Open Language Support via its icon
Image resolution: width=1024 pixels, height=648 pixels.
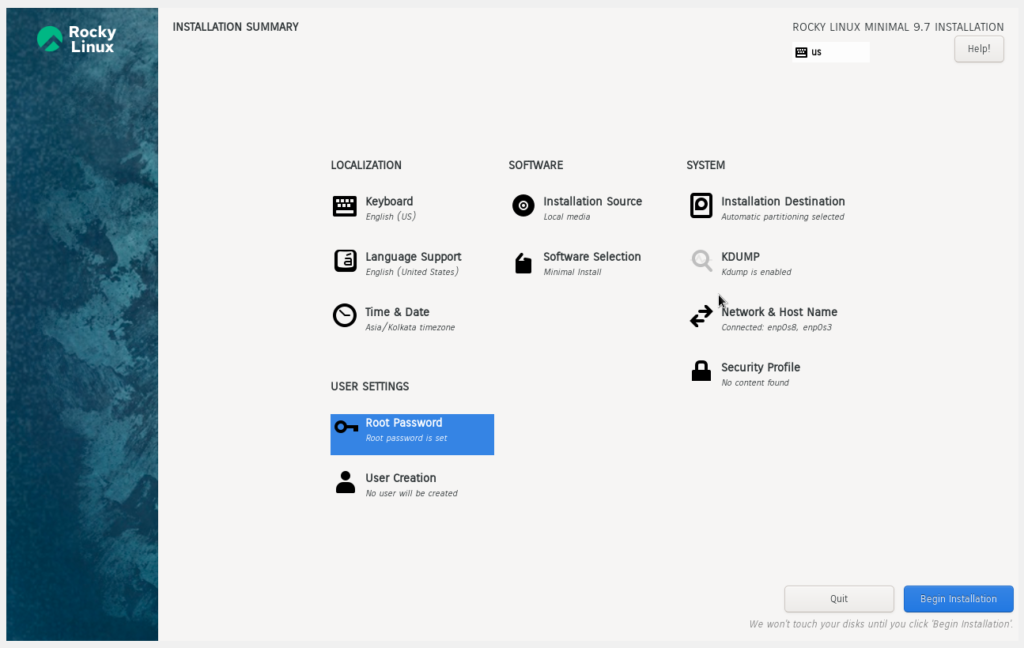pos(344,261)
